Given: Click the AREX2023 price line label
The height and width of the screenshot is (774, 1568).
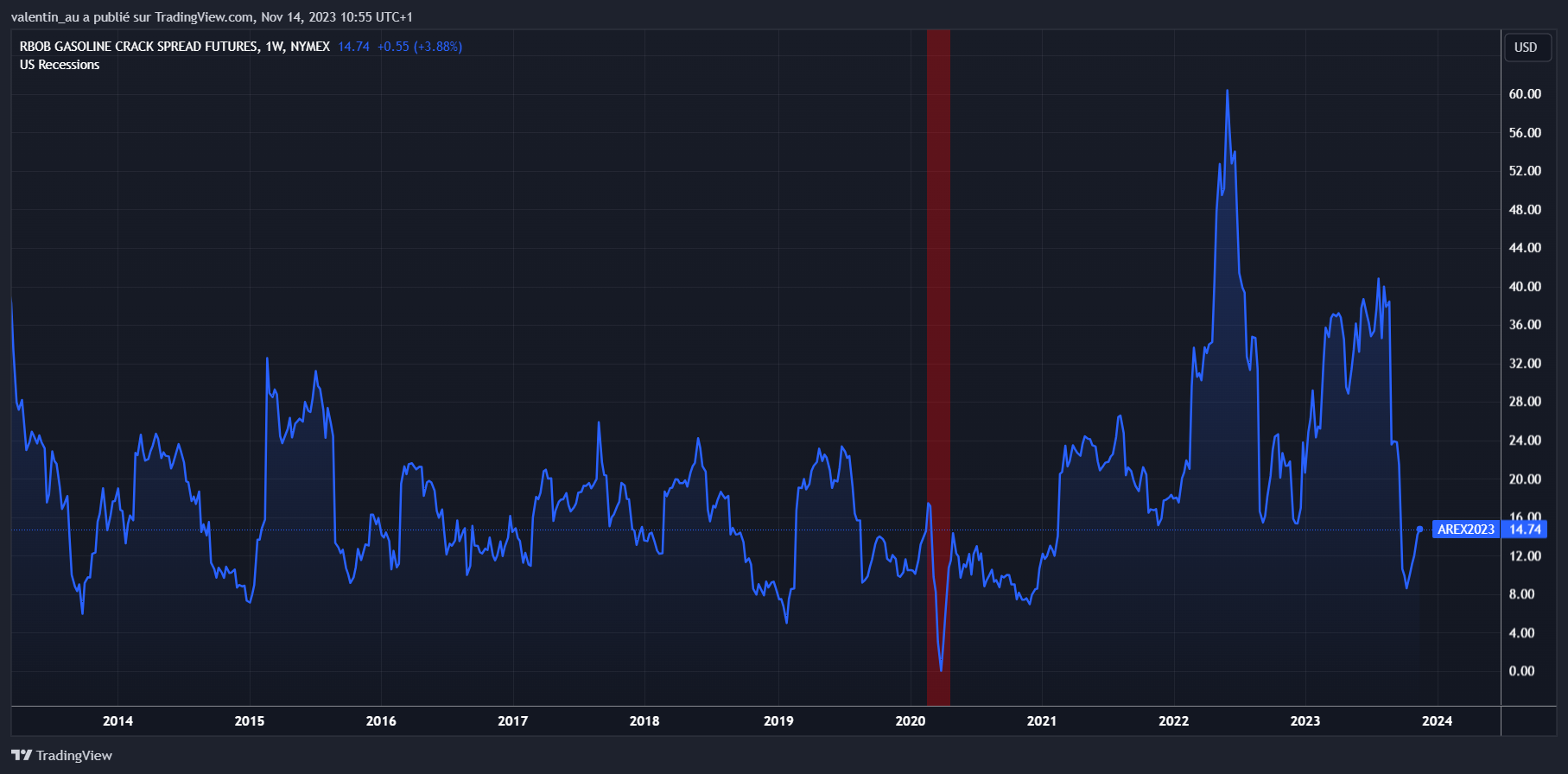Looking at the screenshot, I should 1465,530.
